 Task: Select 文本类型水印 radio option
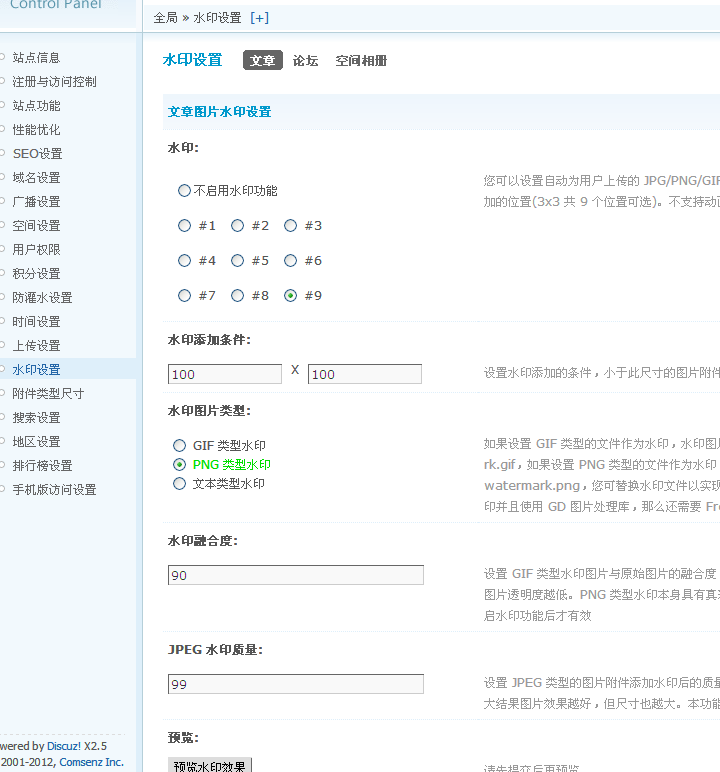(179, 483)
